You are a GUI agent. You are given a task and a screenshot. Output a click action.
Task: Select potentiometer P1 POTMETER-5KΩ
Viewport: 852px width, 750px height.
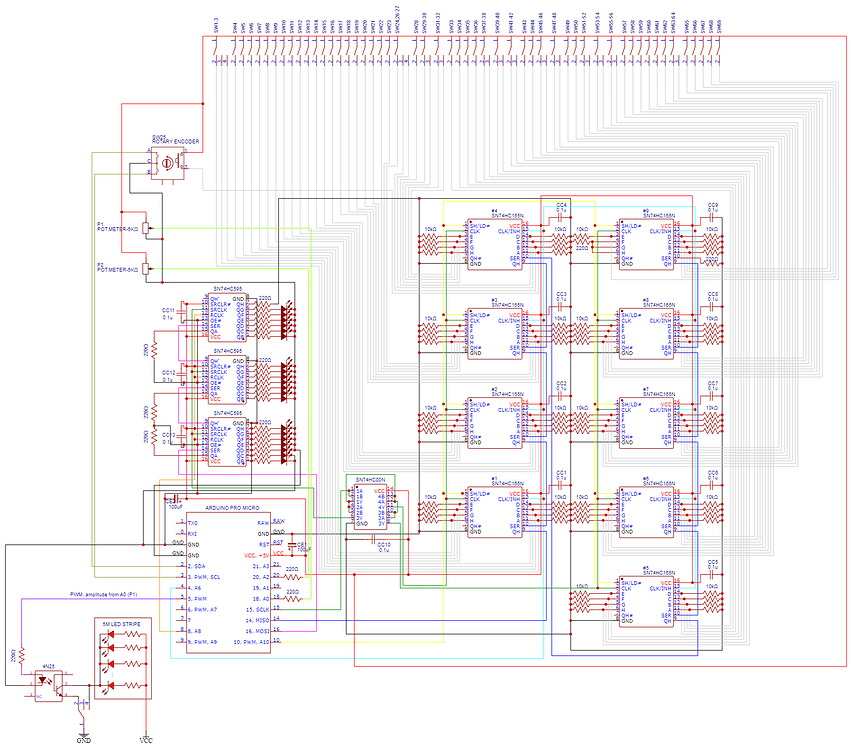[x=145, y=227]
